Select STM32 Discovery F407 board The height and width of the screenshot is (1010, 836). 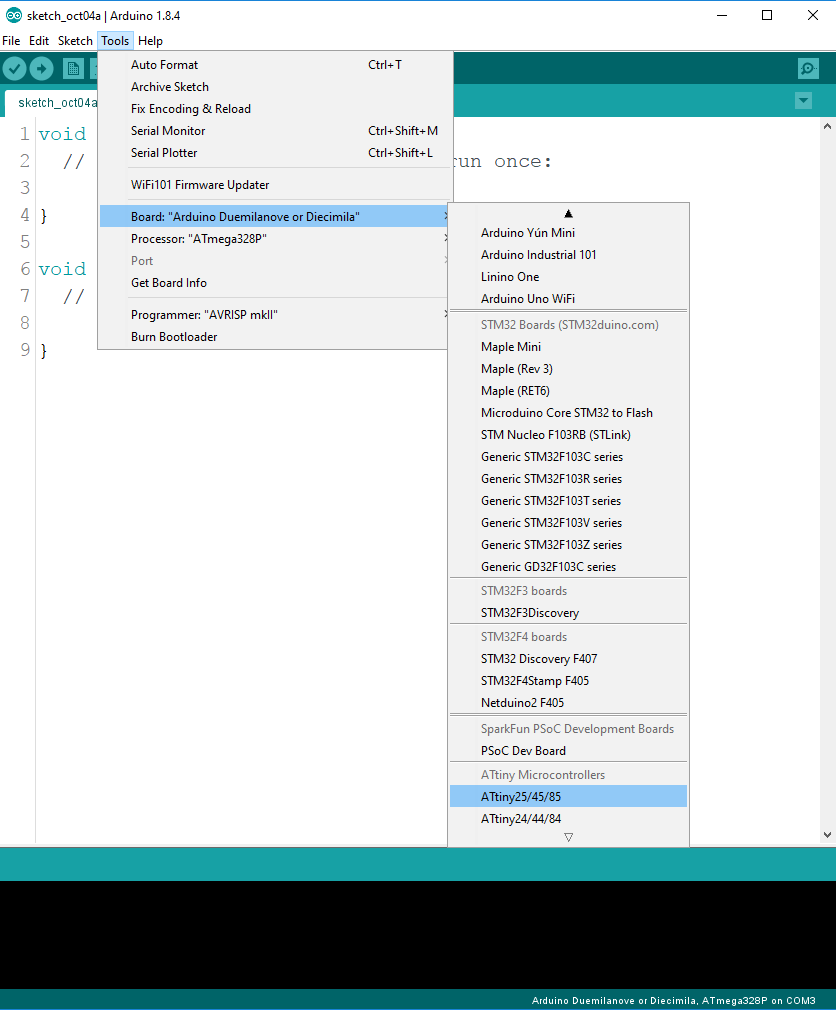coord(568,658)
